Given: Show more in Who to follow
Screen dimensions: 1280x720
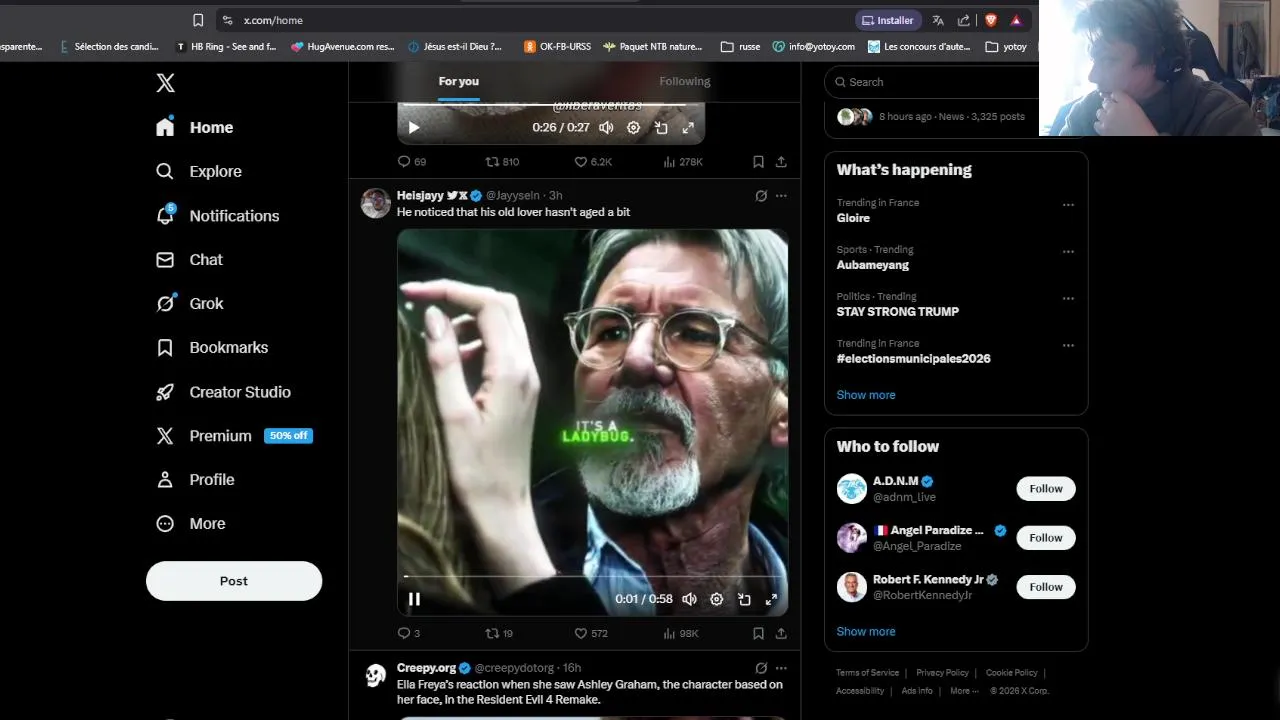Looking at the screenshot, I should pos(866,632).
